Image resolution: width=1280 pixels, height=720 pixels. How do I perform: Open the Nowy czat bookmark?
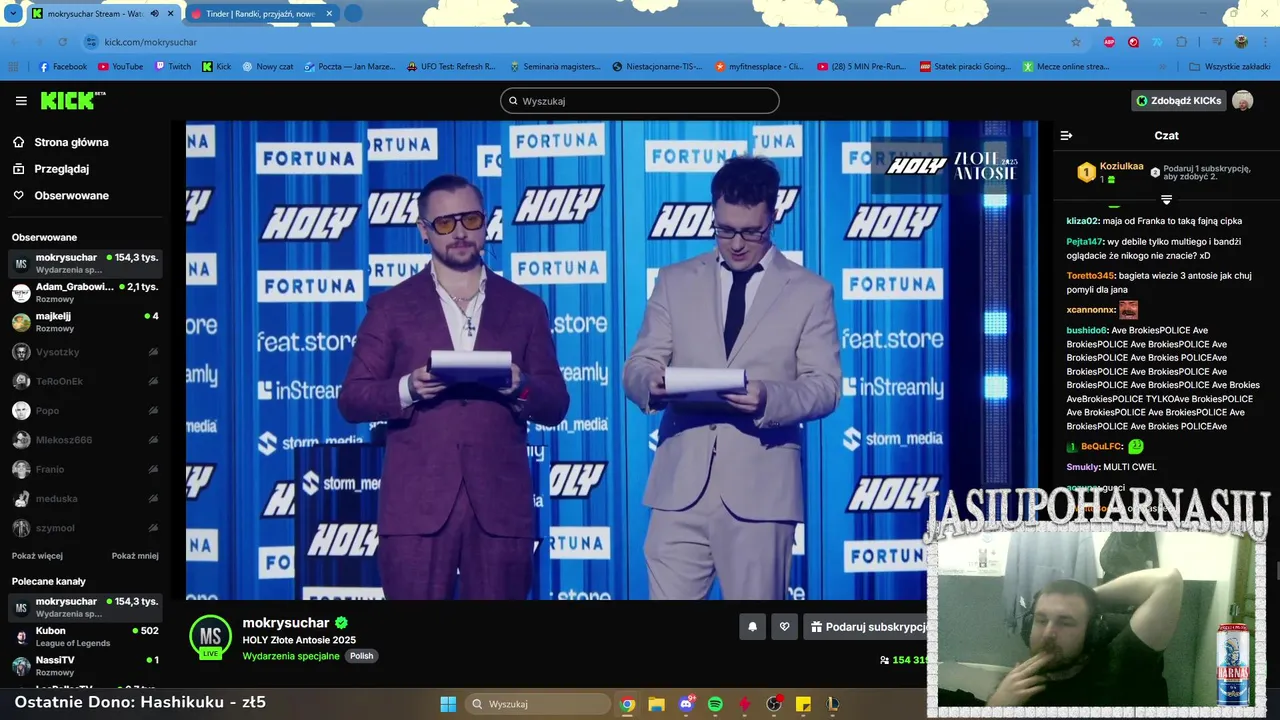pyautogui.click(x=268, y=67)
